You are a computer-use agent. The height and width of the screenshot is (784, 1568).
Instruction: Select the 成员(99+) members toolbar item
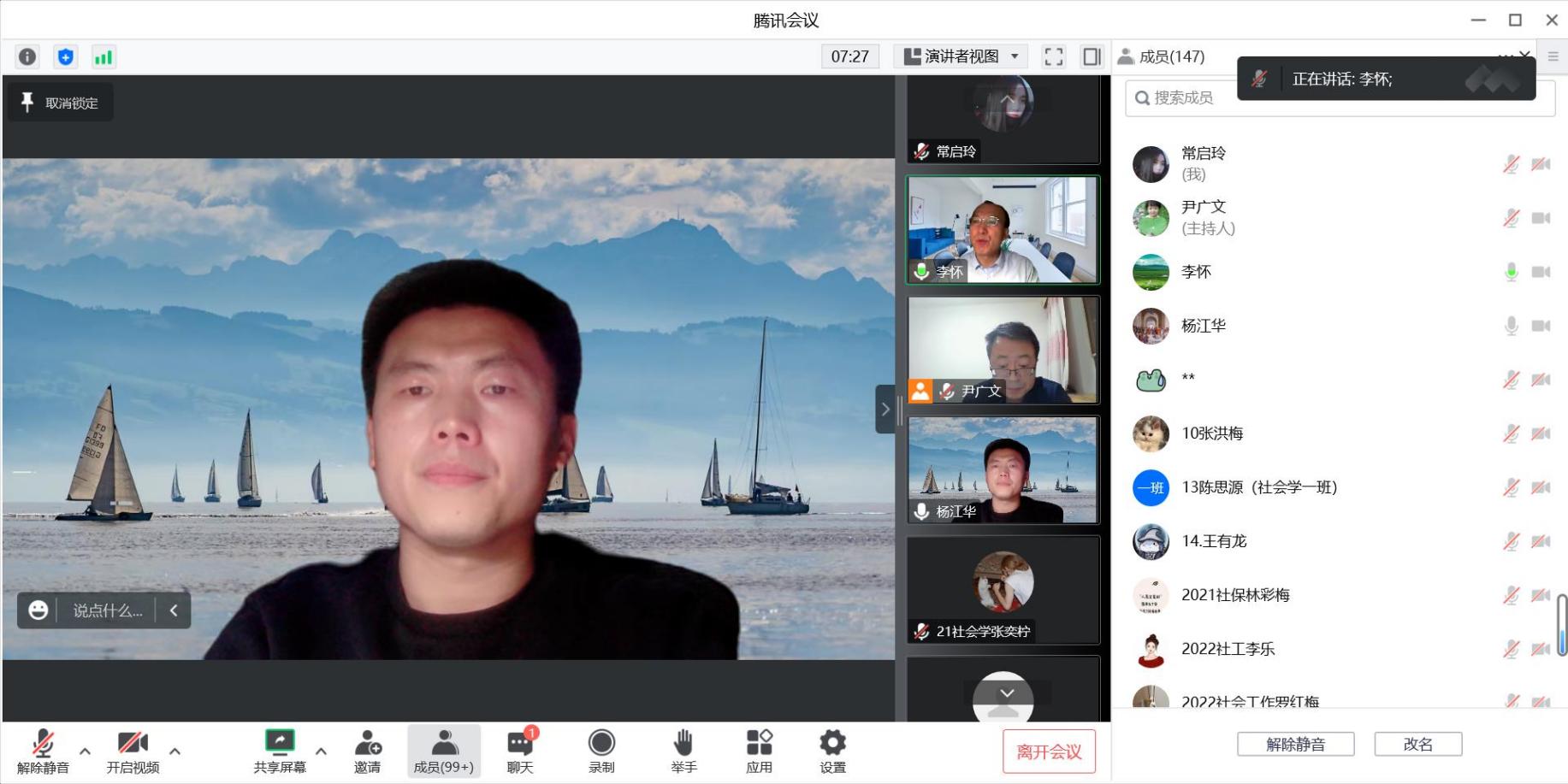click(x=443, y=752)
